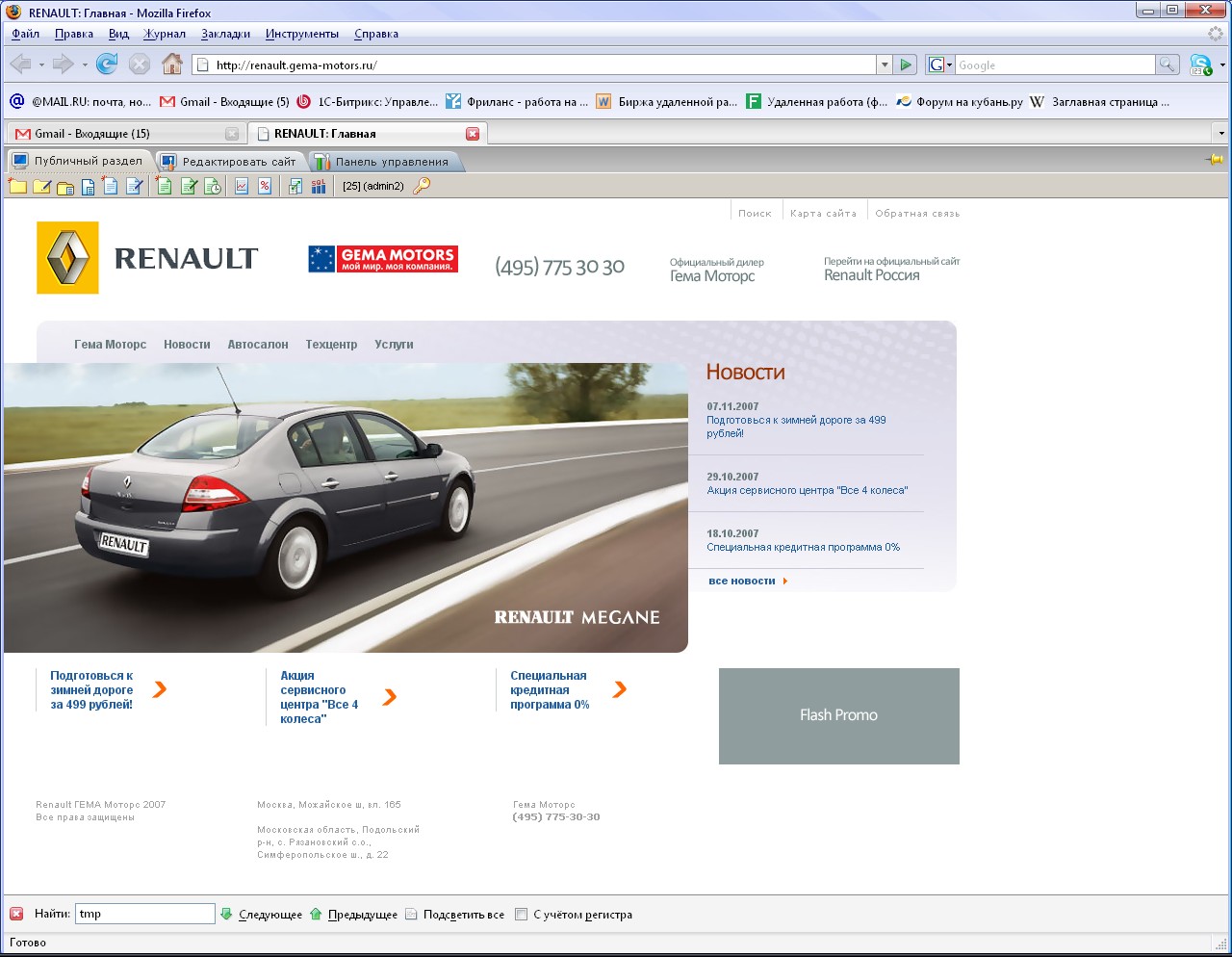The image size is (1232, 957).
Task: Open the Инструменты menu
Action: tap(302, 34)
